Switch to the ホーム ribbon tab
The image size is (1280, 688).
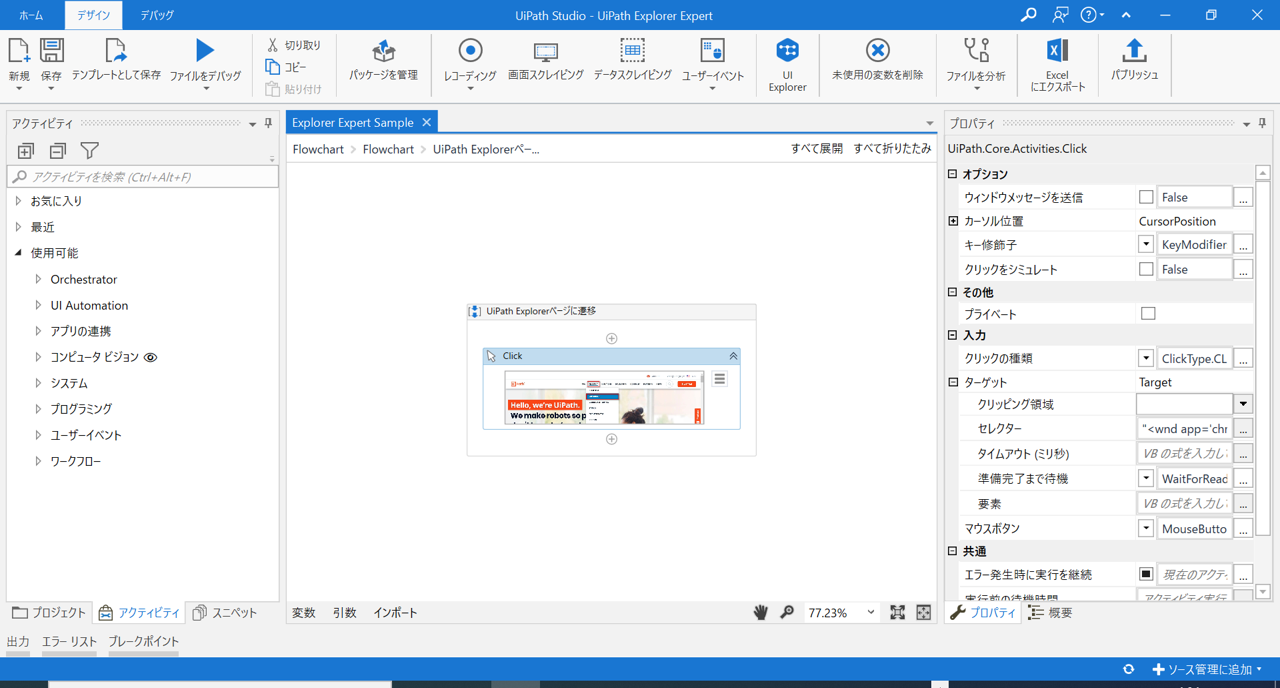click(x=31, y=15)
